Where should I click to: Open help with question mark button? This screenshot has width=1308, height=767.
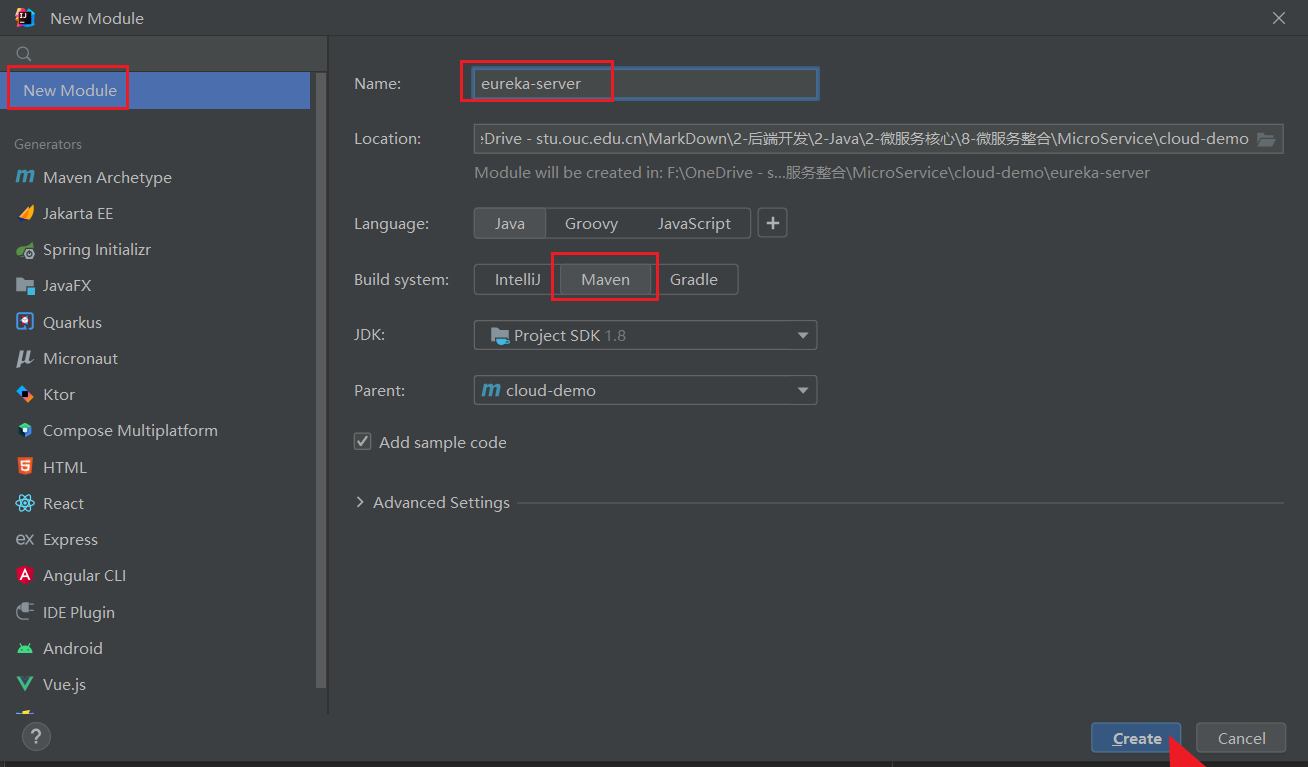[x=36, y=738]
